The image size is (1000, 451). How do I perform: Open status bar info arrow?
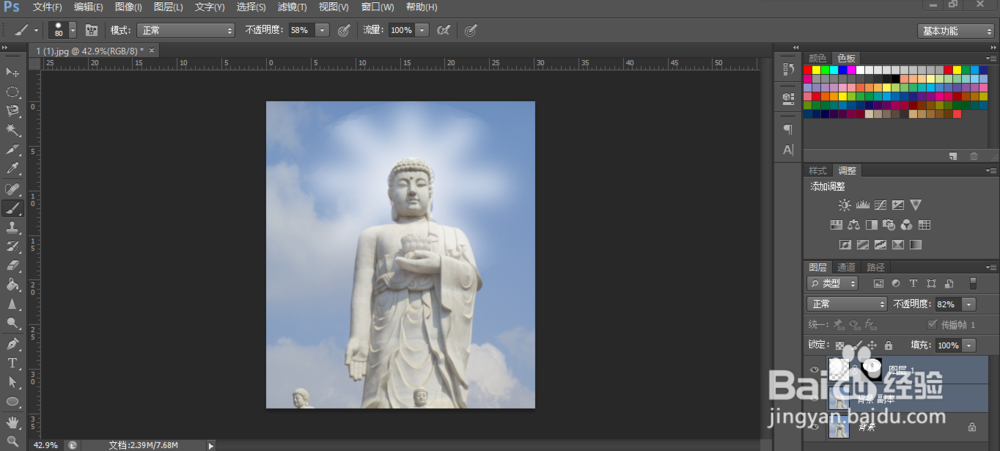(210, 445)
